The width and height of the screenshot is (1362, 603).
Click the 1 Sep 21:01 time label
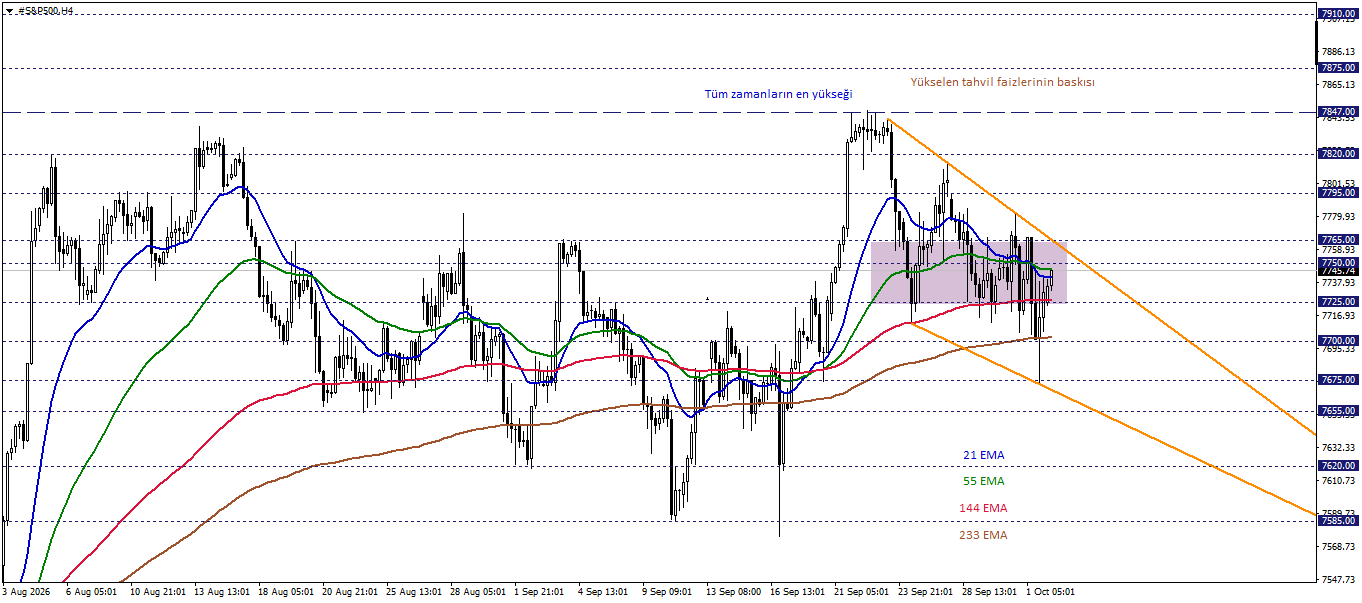[541, 592]
